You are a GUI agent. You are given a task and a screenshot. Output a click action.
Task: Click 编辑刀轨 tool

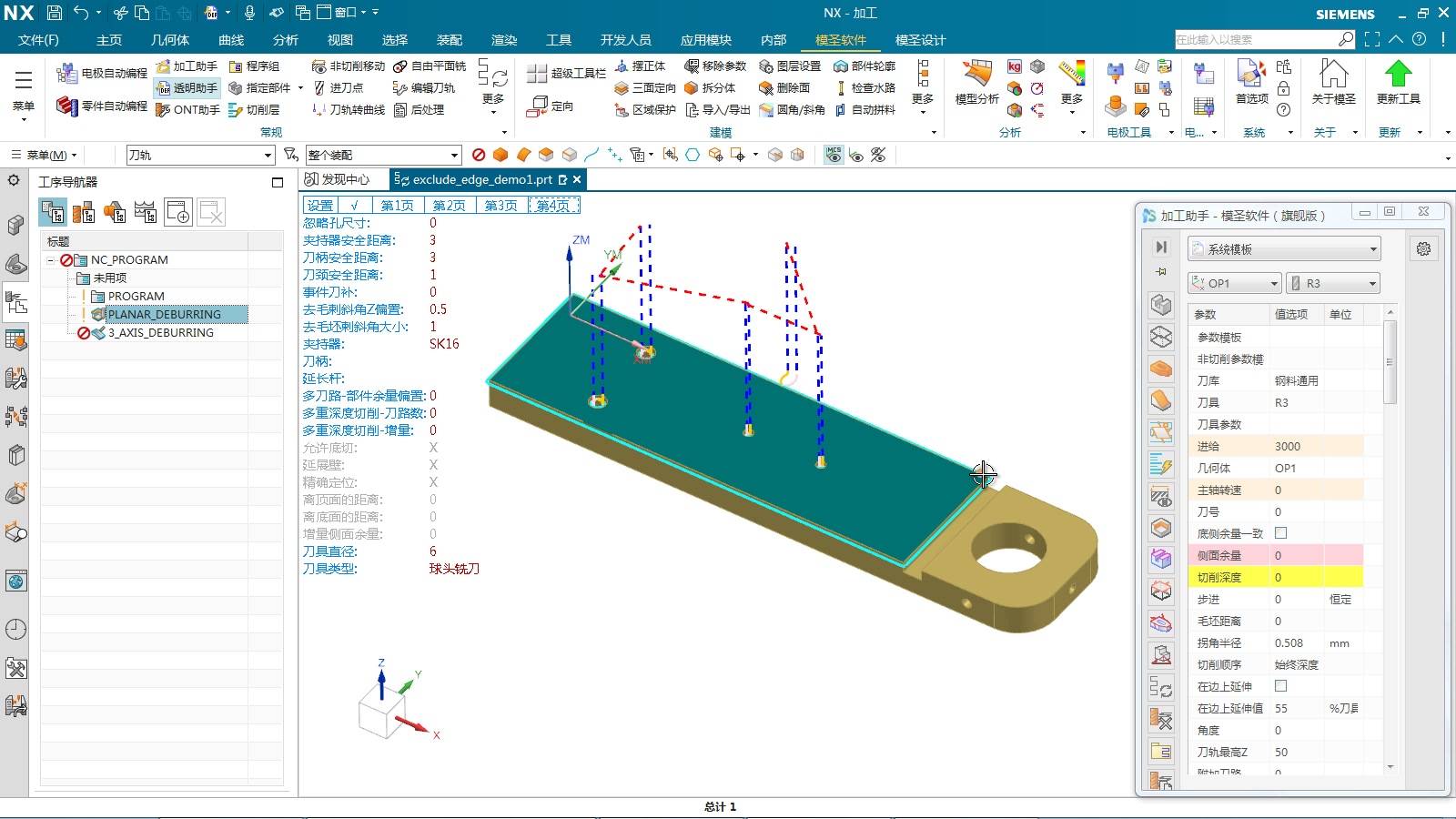point(424,88)
